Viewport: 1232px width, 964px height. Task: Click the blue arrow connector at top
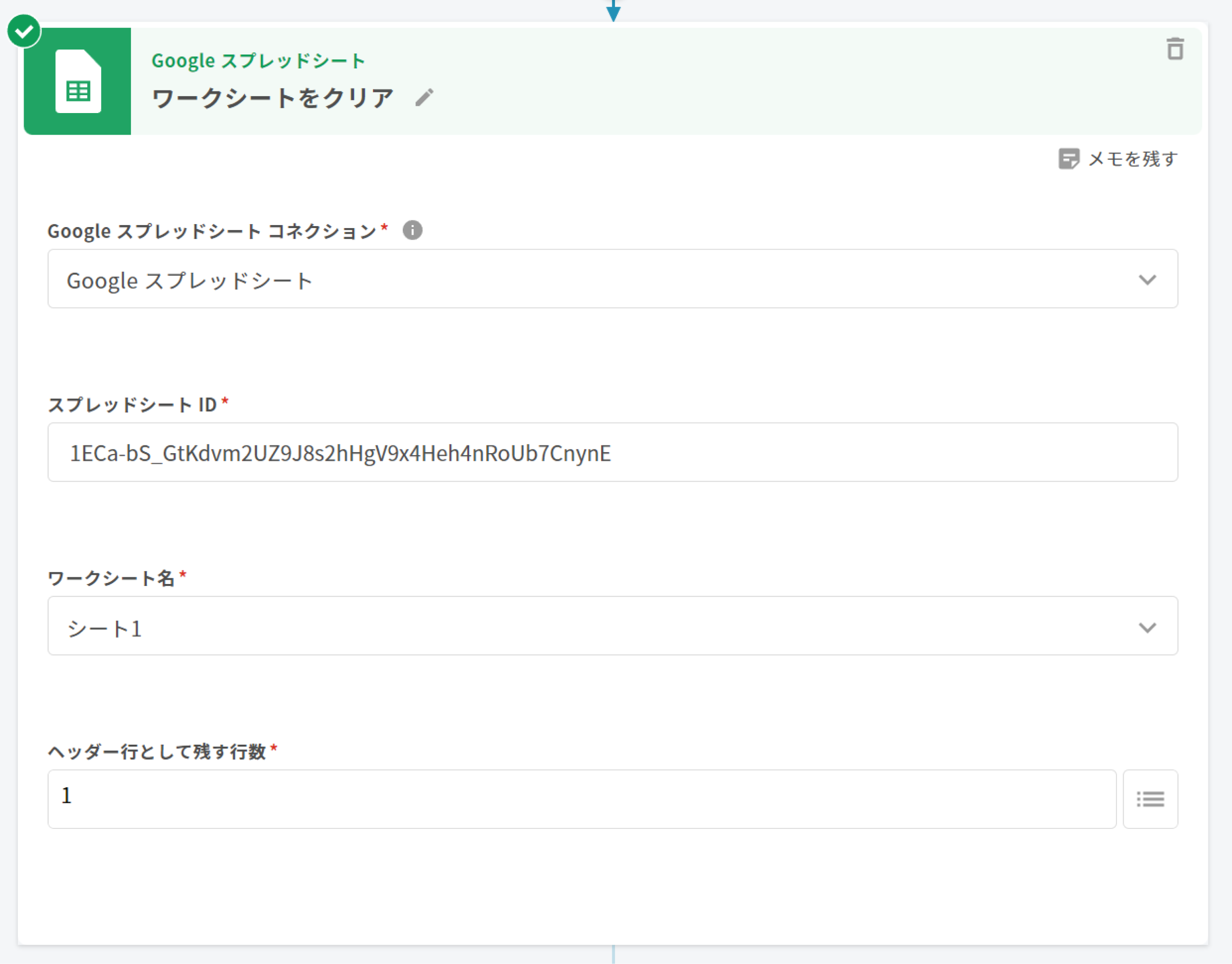click(x=613, y=11)
